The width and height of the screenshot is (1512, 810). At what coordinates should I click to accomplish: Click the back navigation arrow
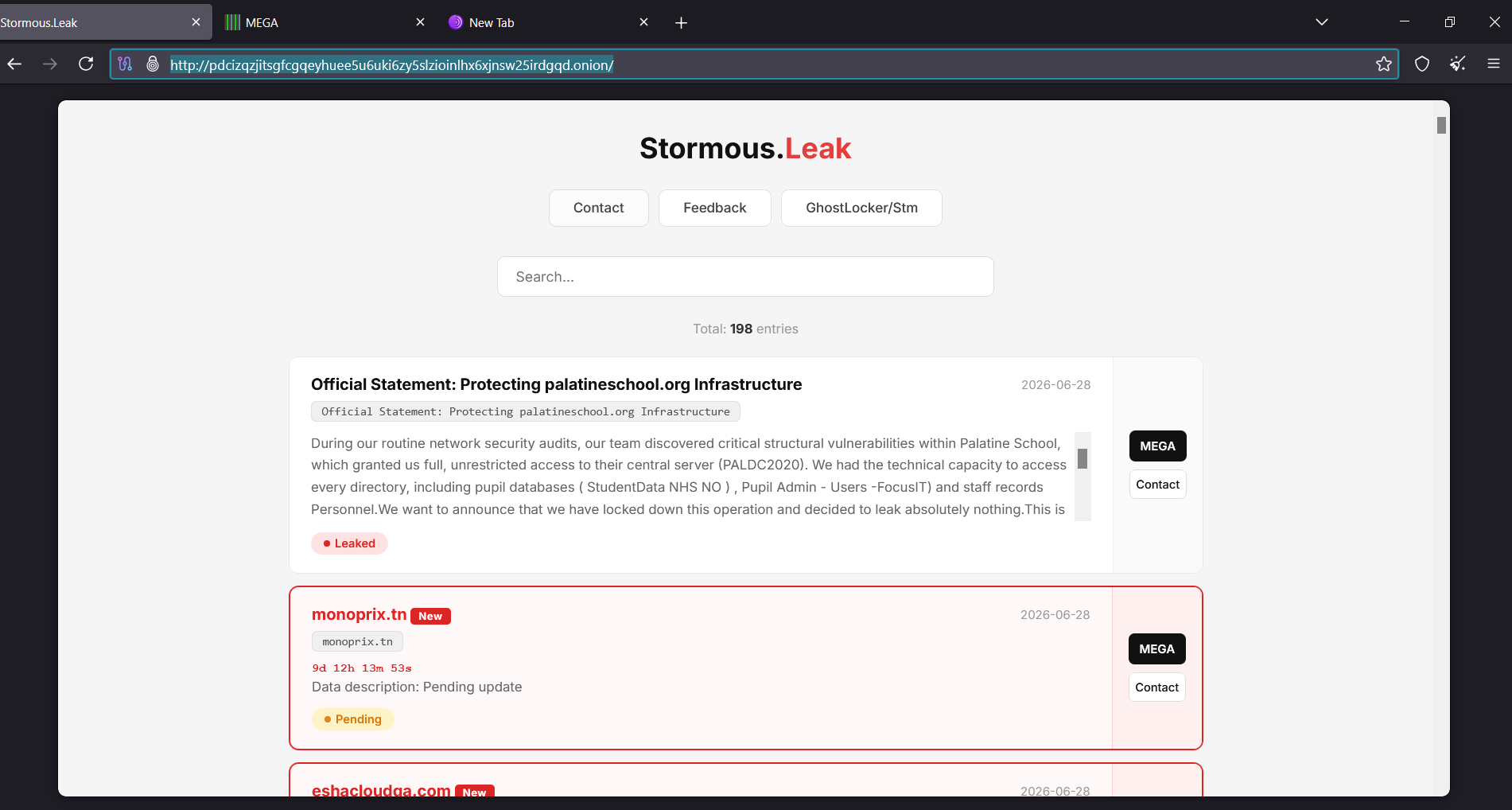coord(14,64)
